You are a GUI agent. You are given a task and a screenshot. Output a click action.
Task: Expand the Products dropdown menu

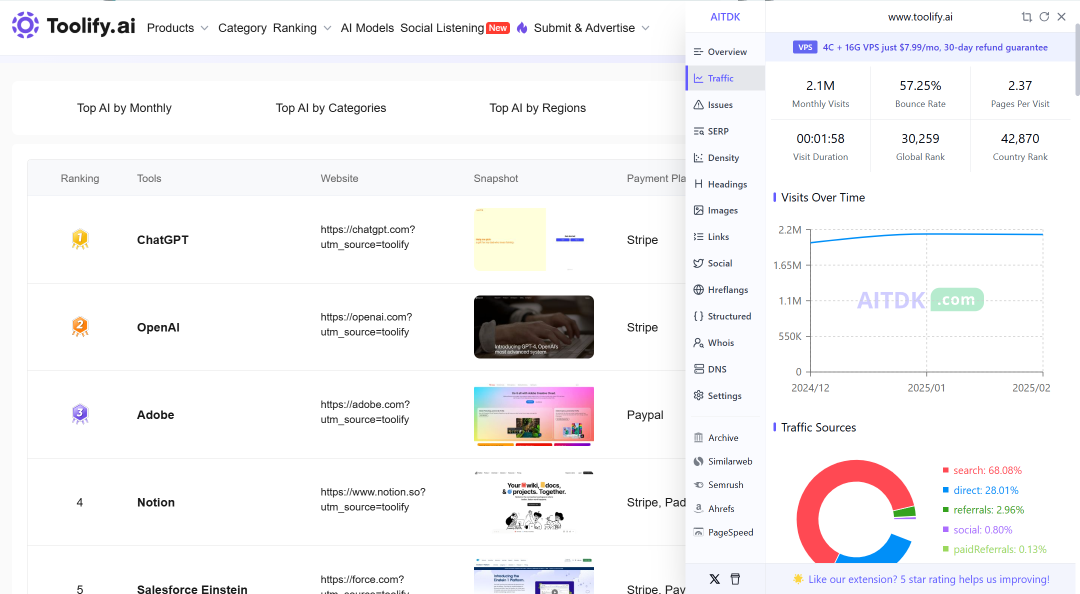click(x=178, y=28)
